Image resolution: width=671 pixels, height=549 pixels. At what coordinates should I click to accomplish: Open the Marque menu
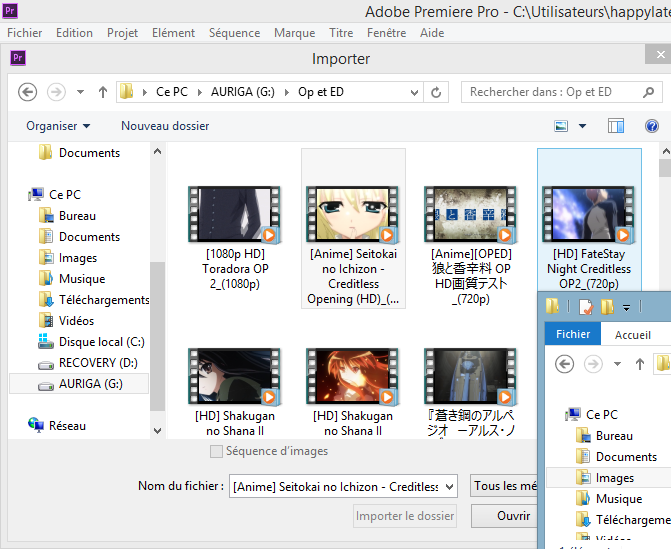(294, 33)
